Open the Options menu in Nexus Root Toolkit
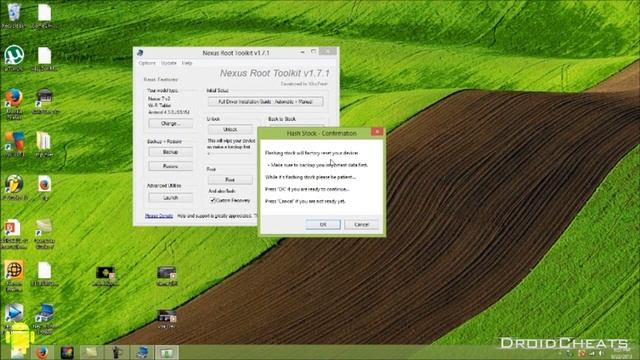 click(147, 63)
